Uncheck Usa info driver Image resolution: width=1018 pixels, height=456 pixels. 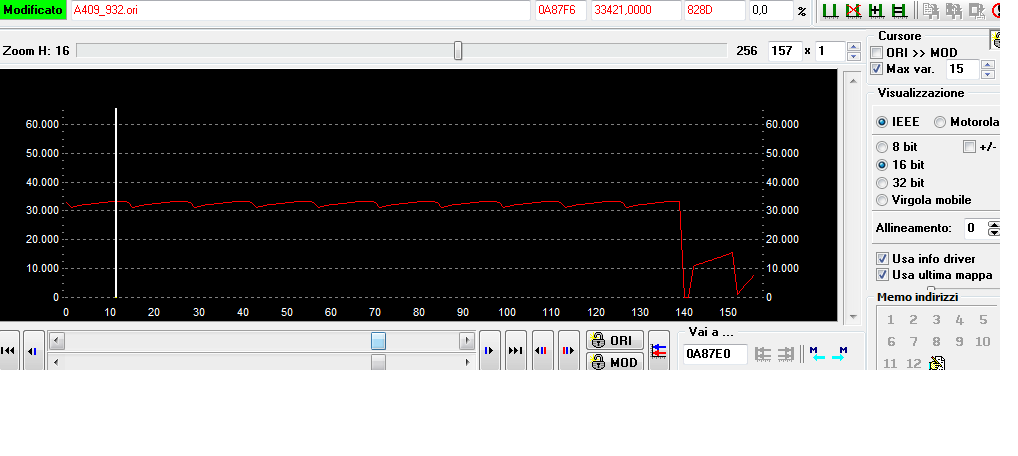882,259
